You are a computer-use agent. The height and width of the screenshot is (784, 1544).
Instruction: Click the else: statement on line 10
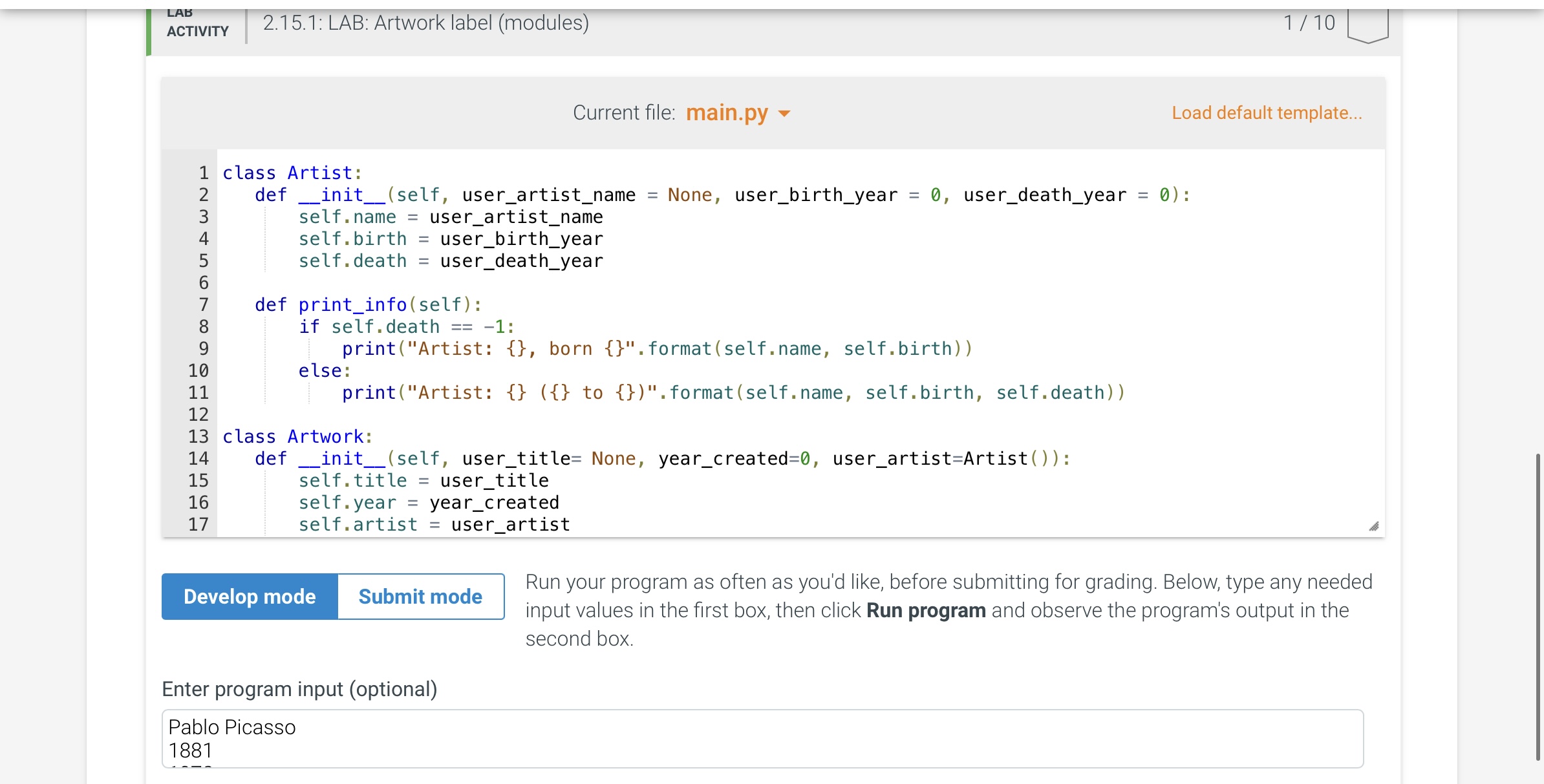tap(324, 370)
